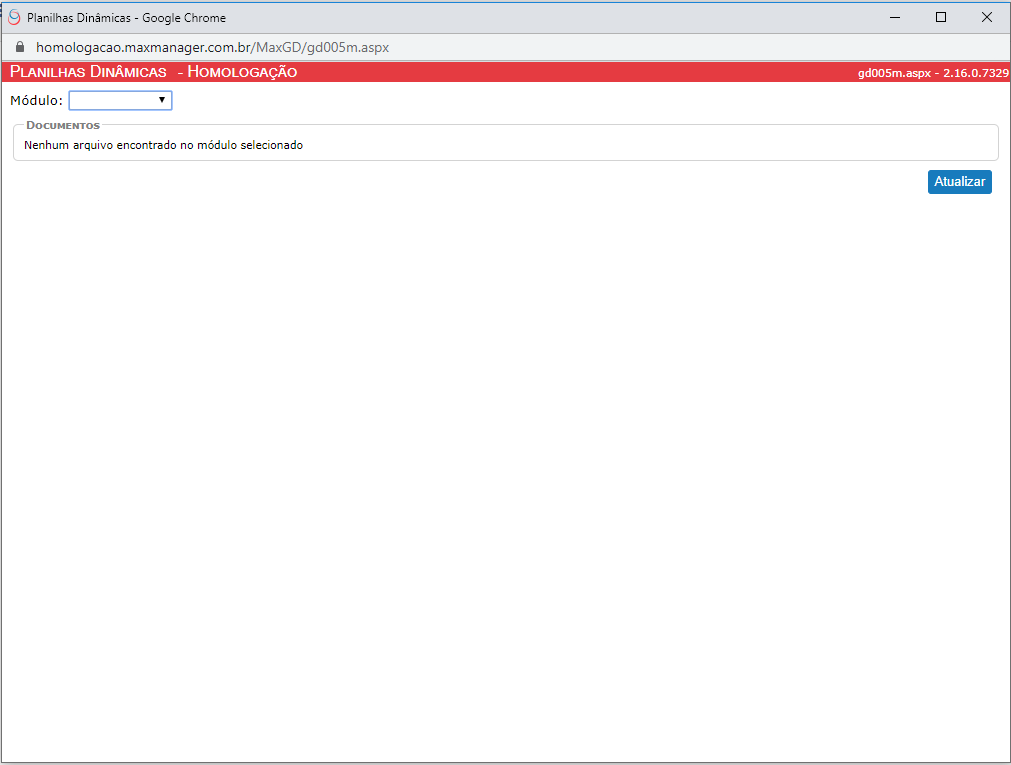This screenshot has height=765, width=1011.
Task: Maximize the Planilhas Dinâmicas window
Action: pos(941,17)
